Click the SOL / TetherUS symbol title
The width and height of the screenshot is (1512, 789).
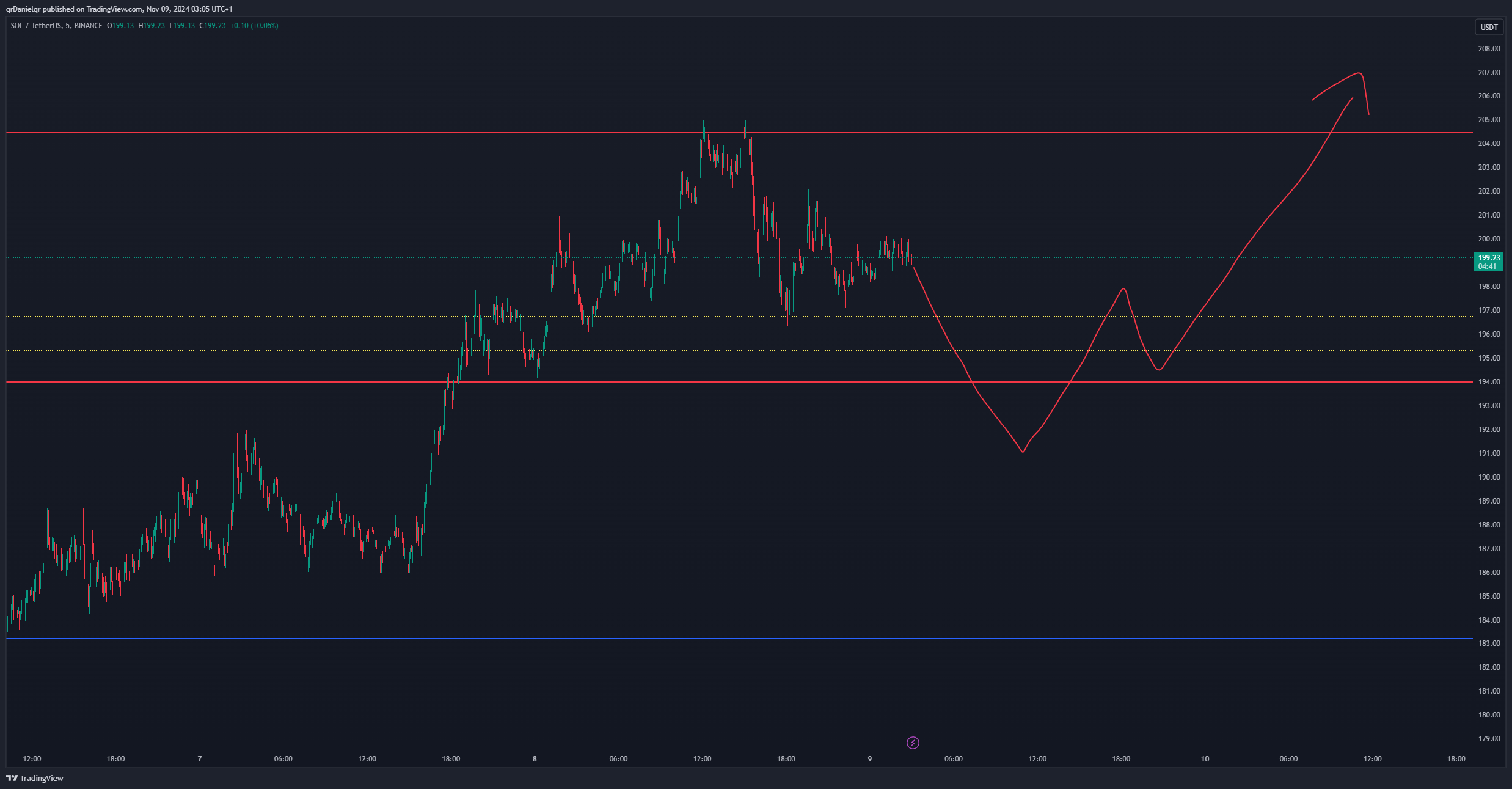(57, 26)
